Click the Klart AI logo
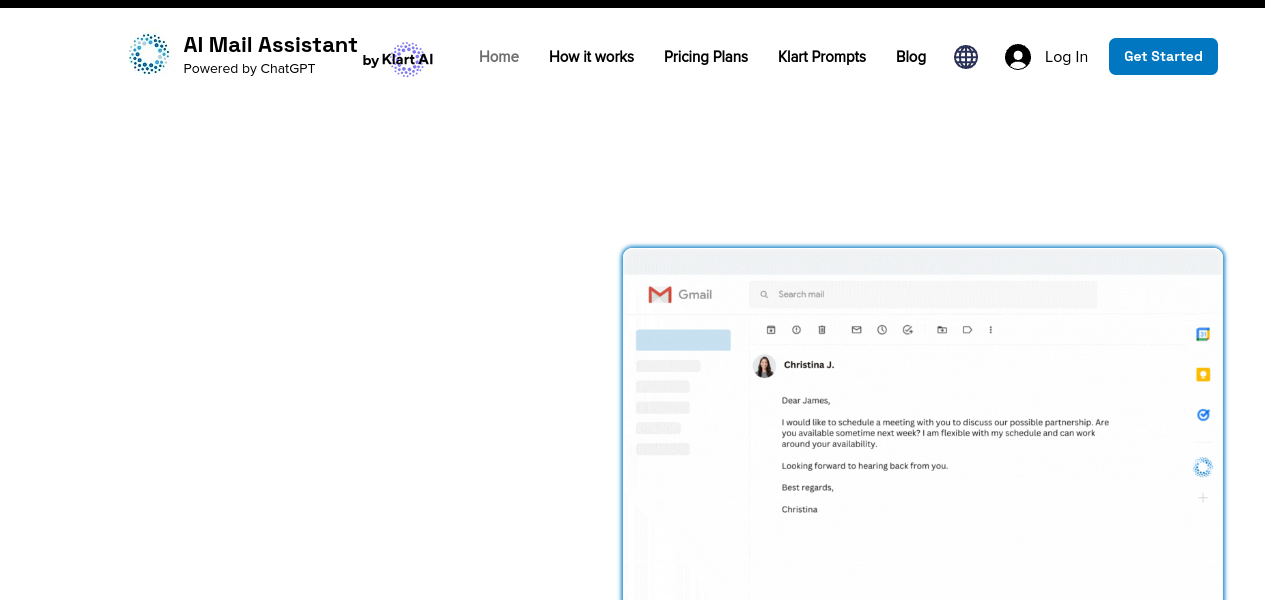Screen dimensions: 1280x600 pos(400,60)
